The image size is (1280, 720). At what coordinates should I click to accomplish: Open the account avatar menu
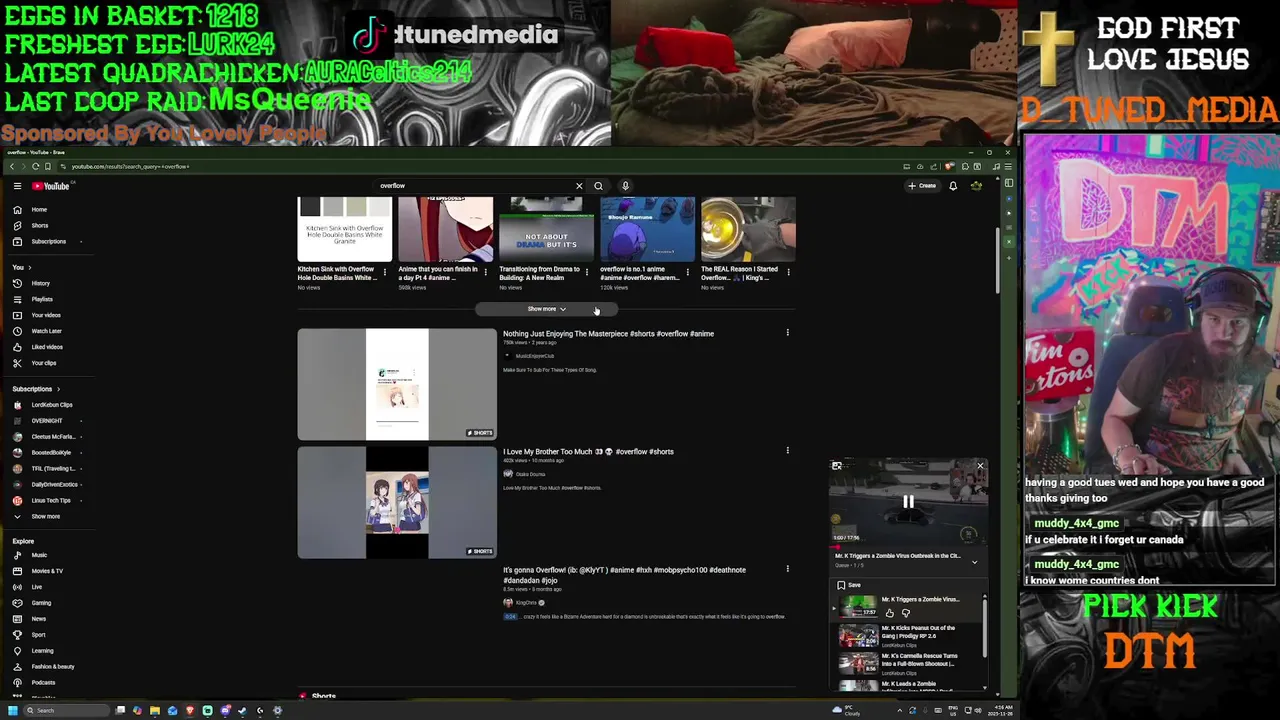coord(976,186)
